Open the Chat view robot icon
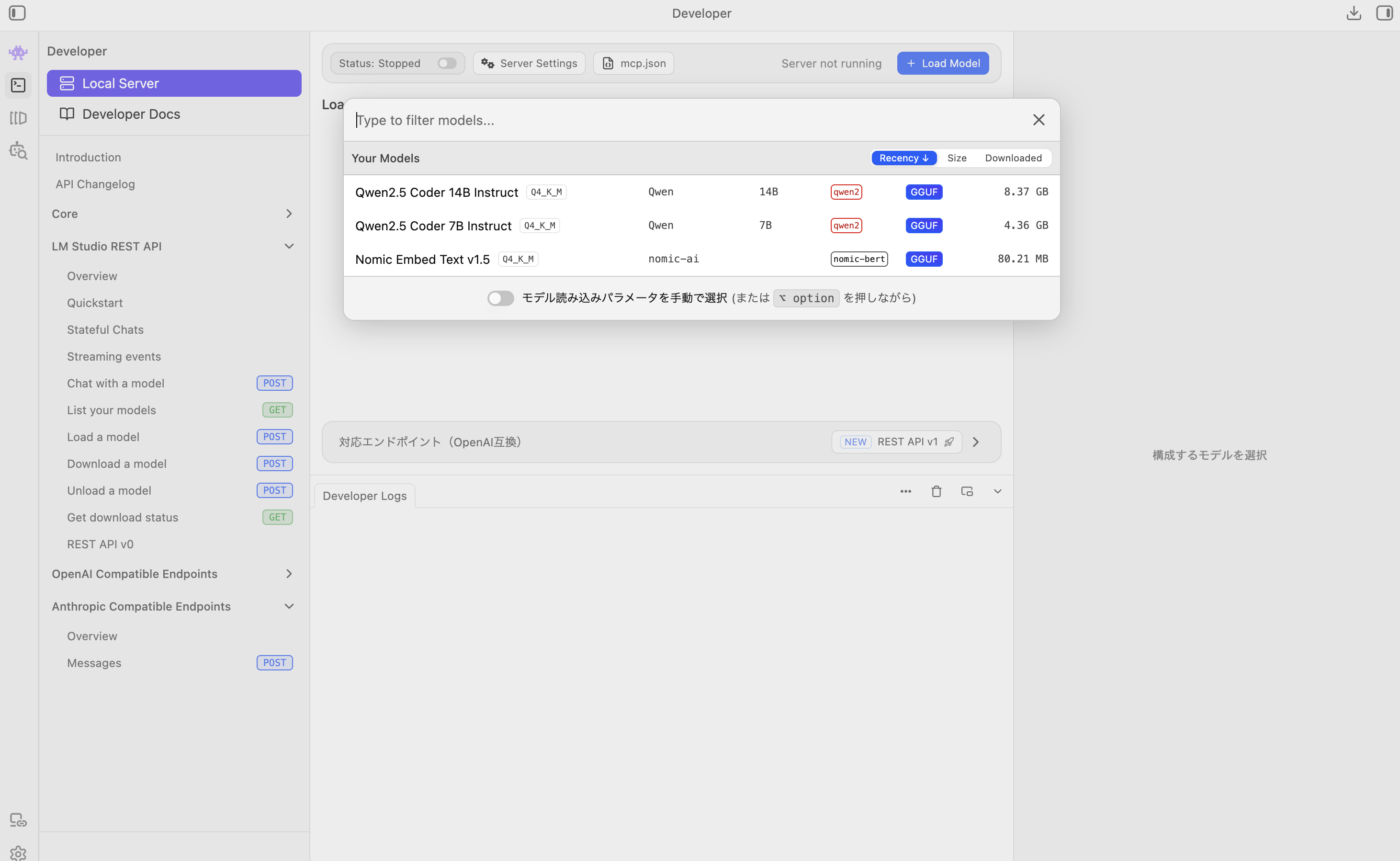1400x861 pixels. tap(18, 52)
